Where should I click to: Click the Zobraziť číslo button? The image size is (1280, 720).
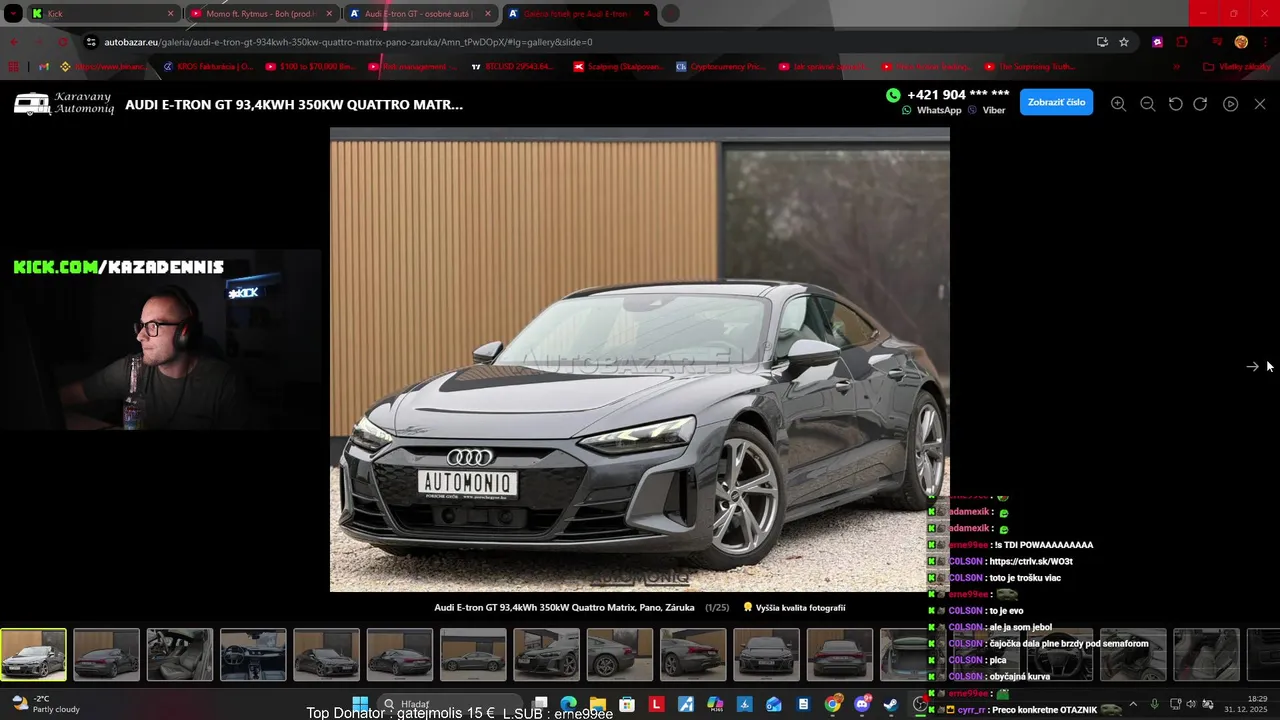[x=1056, y=103]
